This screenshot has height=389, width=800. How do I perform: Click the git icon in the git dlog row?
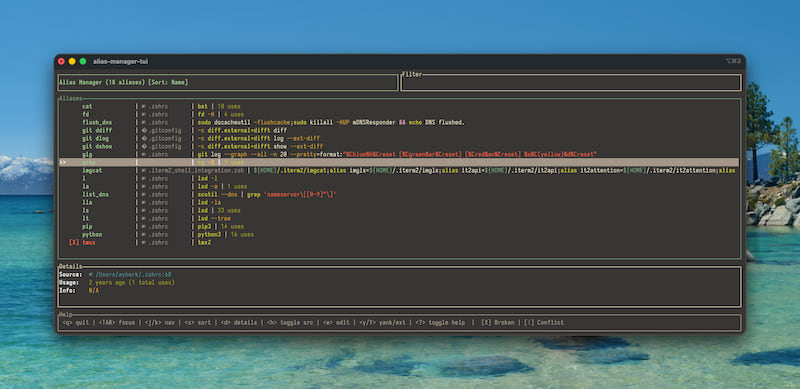click(x=144, y=138)
